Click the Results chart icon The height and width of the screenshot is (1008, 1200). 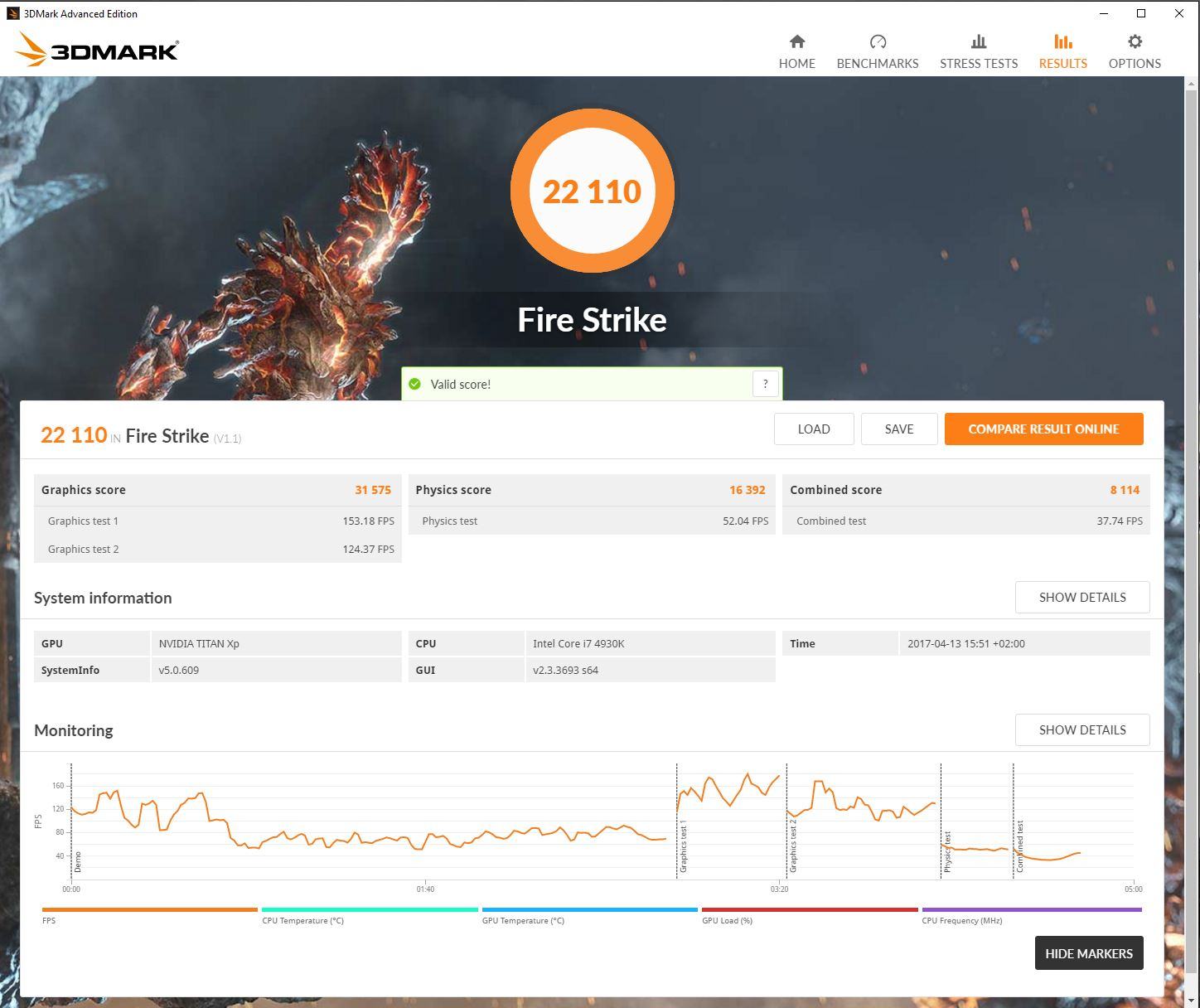(x=1063, y=41)
